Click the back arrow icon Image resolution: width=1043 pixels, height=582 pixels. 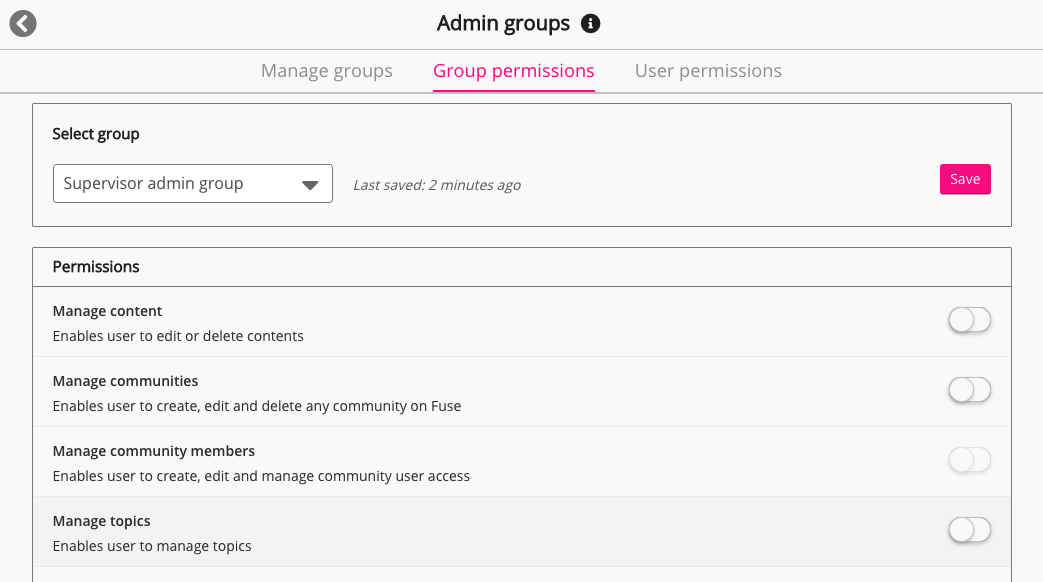(23, 24)
